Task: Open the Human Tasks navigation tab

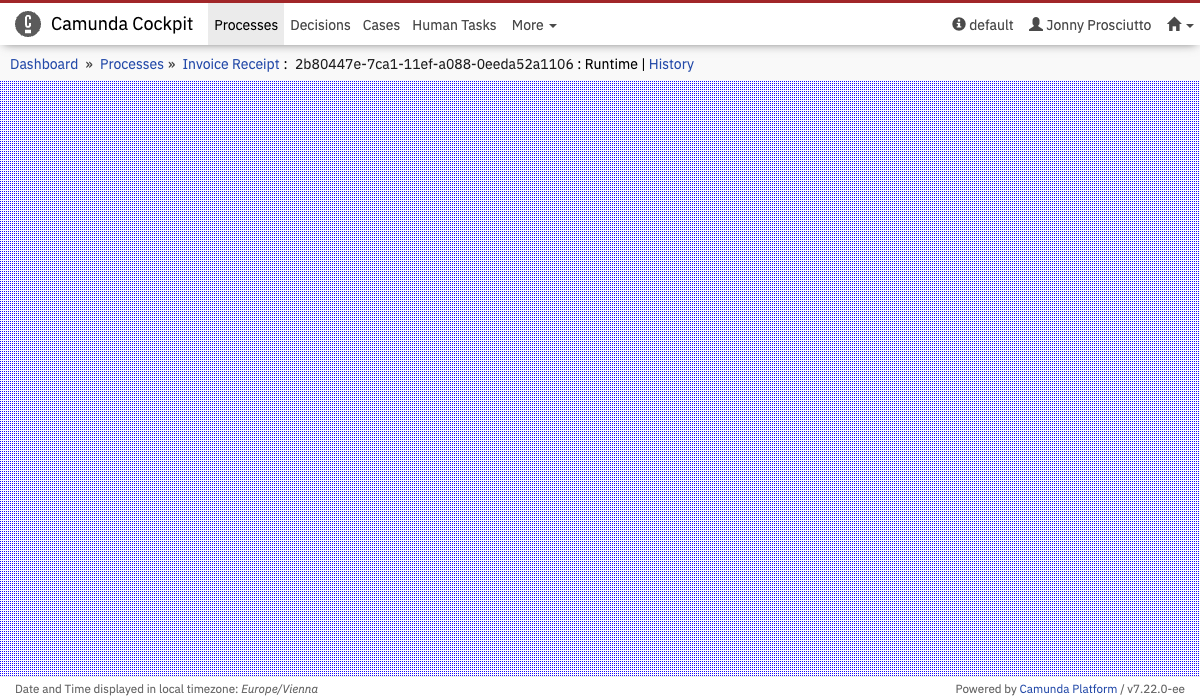Action: click(x=454, y=25)
